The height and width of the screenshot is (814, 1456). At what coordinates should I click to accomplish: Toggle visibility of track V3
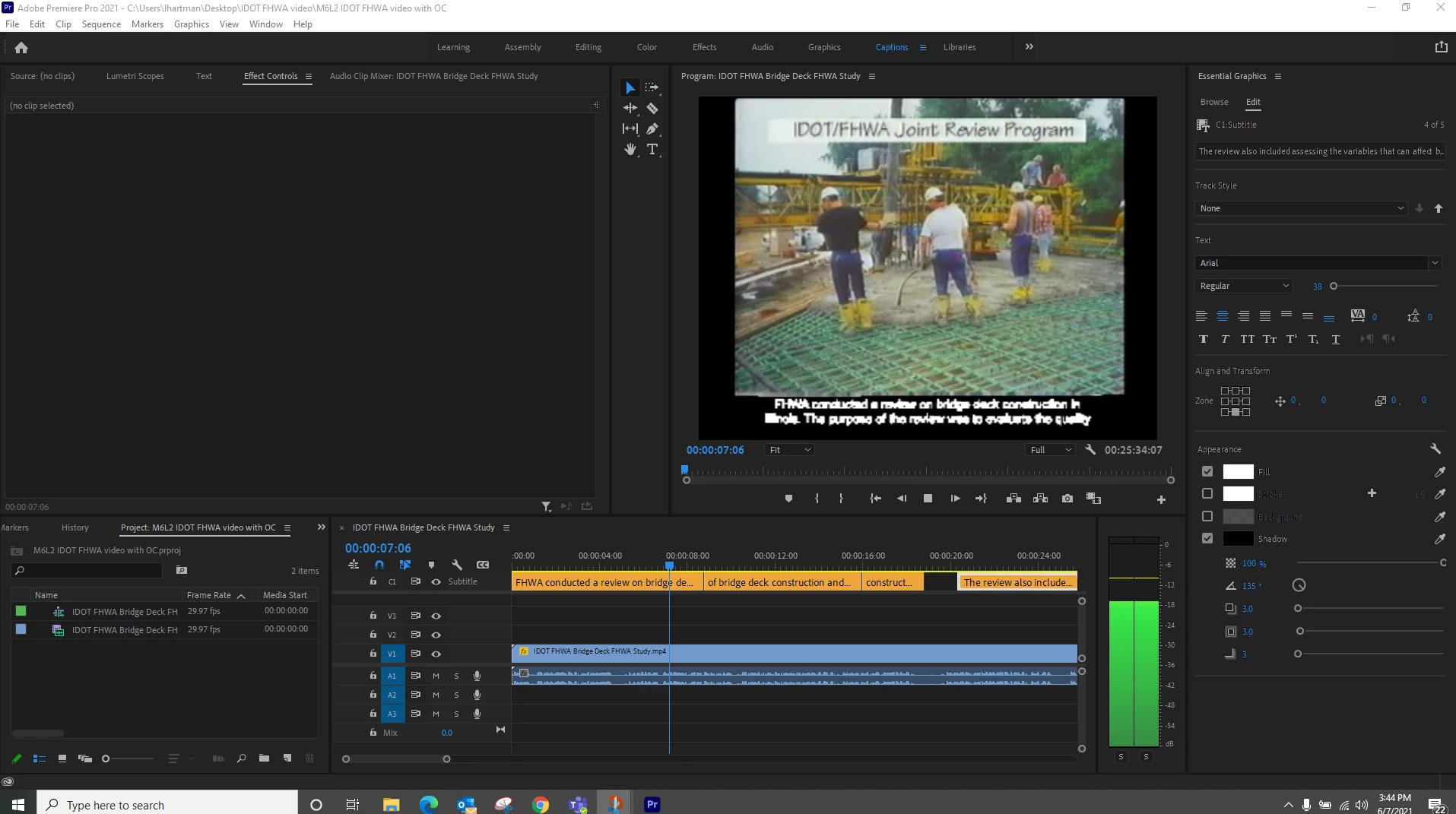point(436,616)
